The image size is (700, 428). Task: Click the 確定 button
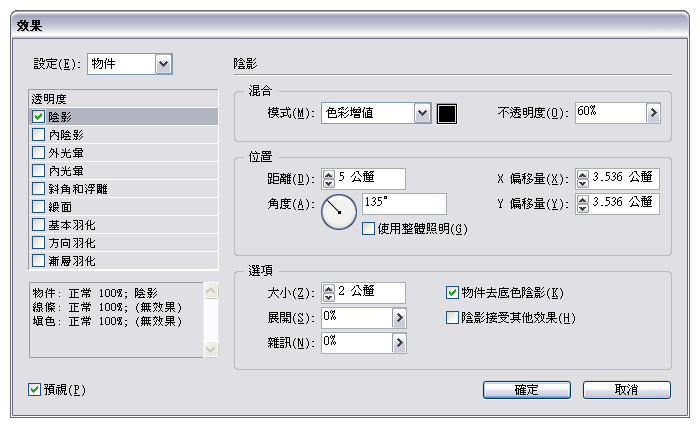tap(526, 389)
